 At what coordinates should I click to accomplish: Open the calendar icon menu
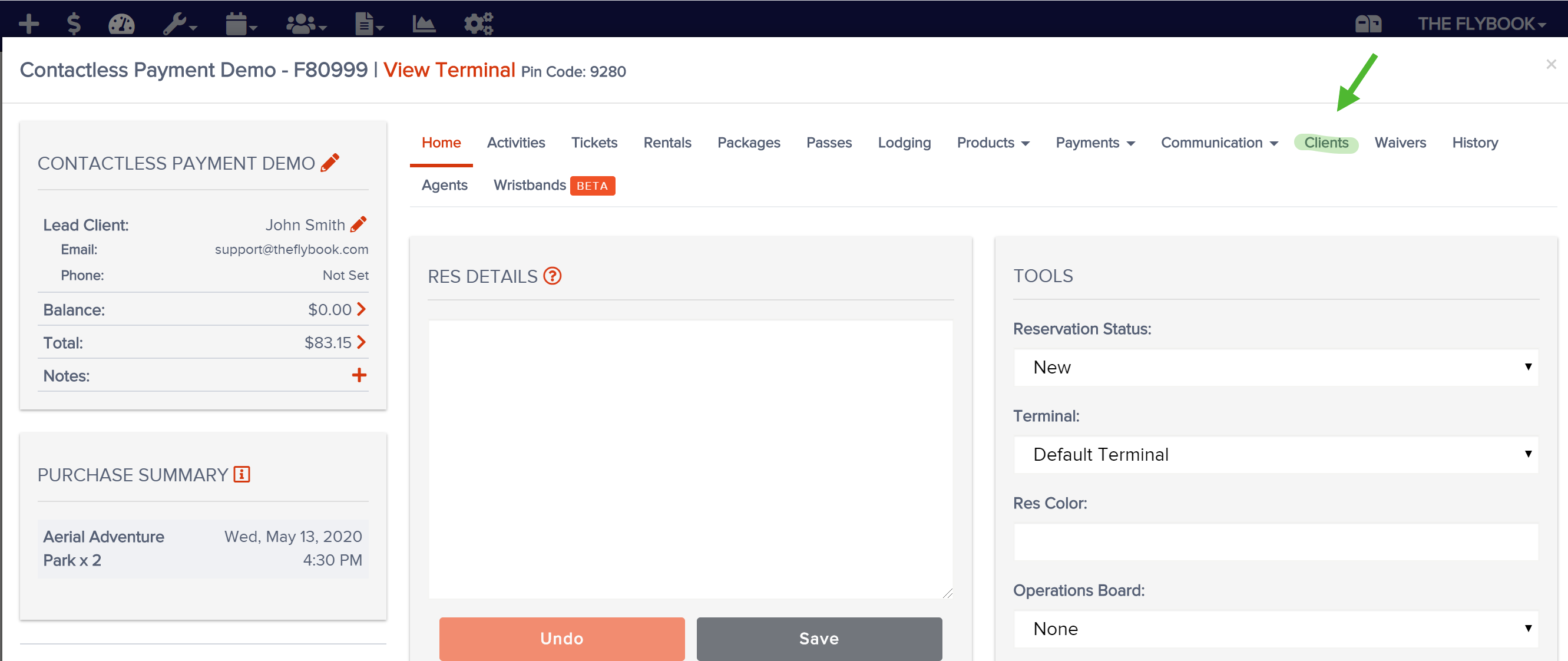[x=241, y=24]
